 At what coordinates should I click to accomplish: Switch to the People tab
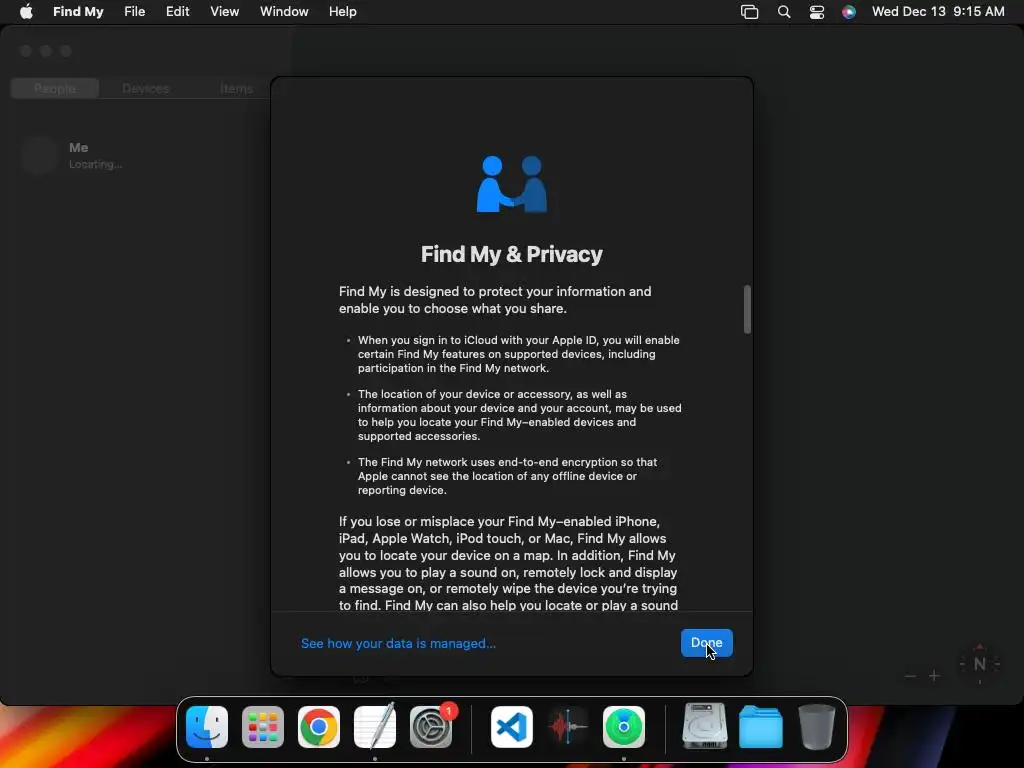[x=55, y=88]
